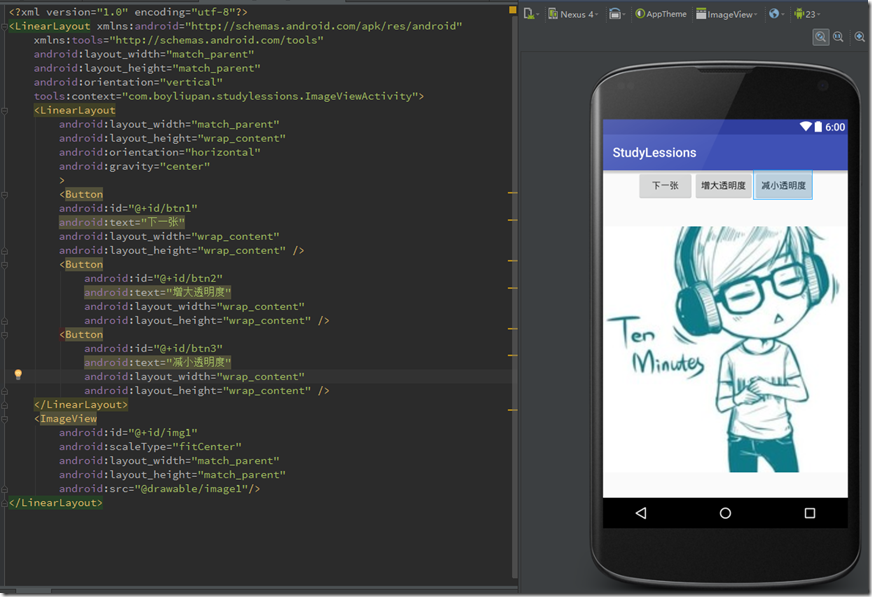872x597 pixels.
Task: Click the headphone character image in preview
Action: [x=725, y=349]
